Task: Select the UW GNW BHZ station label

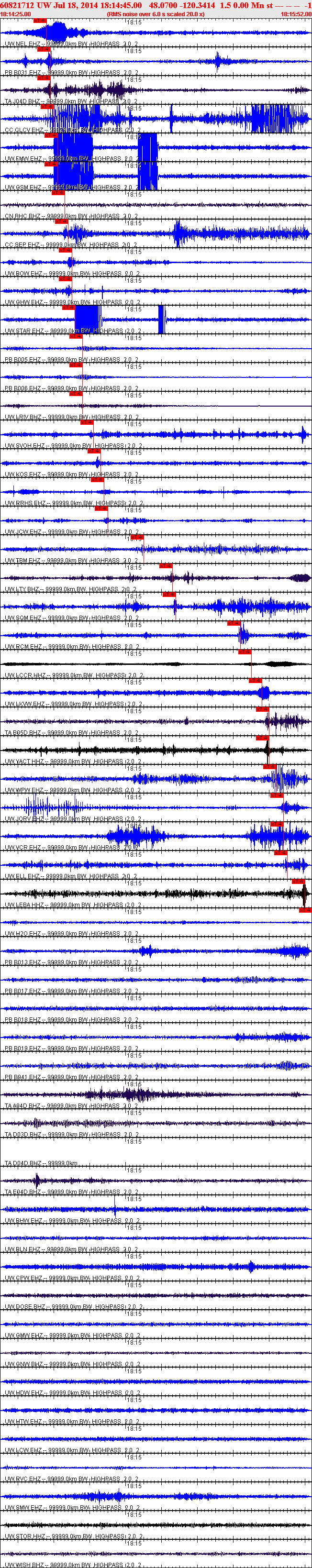Action: pyautogui.click(x=72, y=1364)
